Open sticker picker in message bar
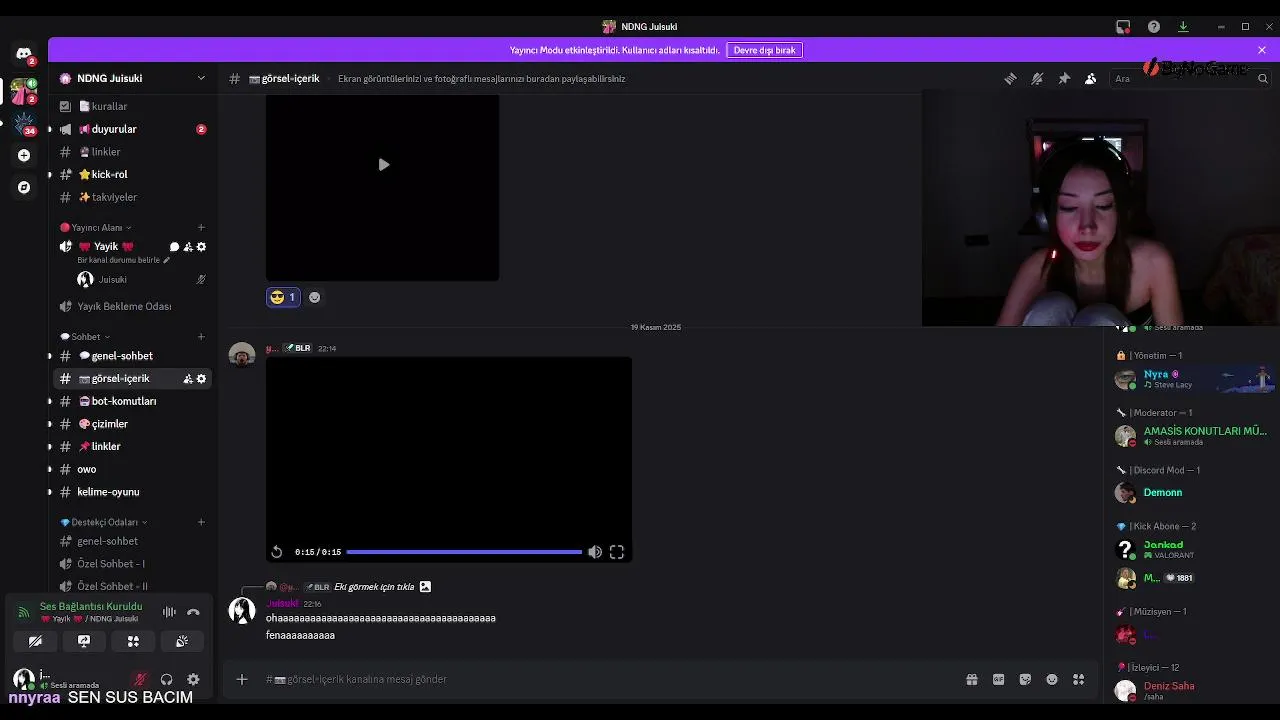 (x=1025, y=679)
